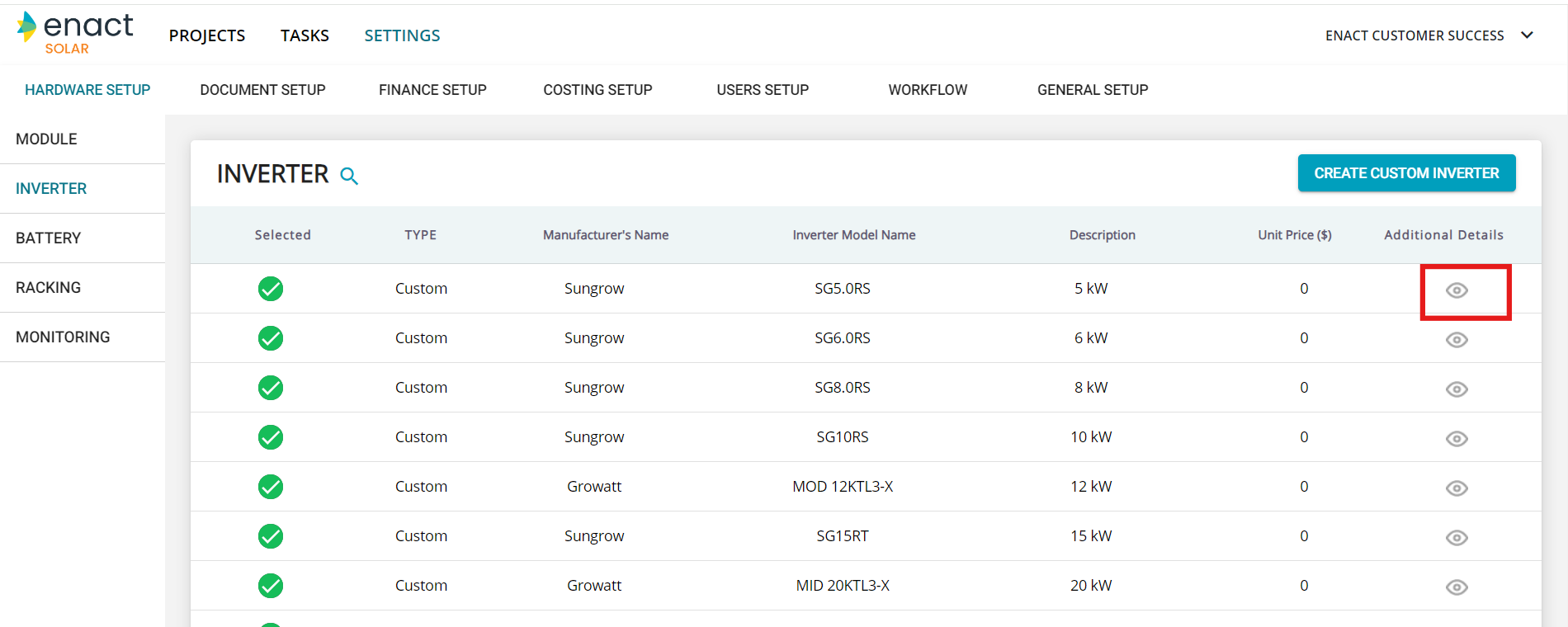Click the 5 kW description cell
Screen dimensions: 1568x627
click(x=1091, y=289)
